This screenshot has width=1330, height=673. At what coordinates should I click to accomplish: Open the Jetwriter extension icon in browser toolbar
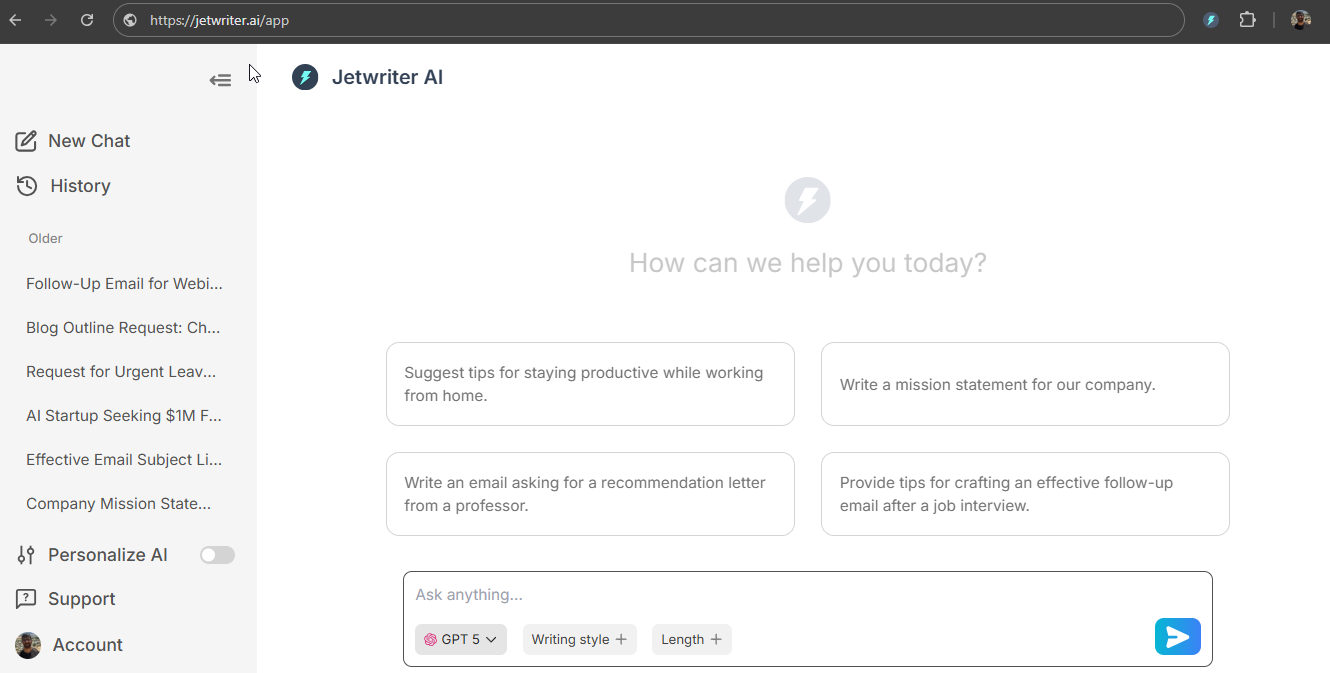coord(1211,20)
